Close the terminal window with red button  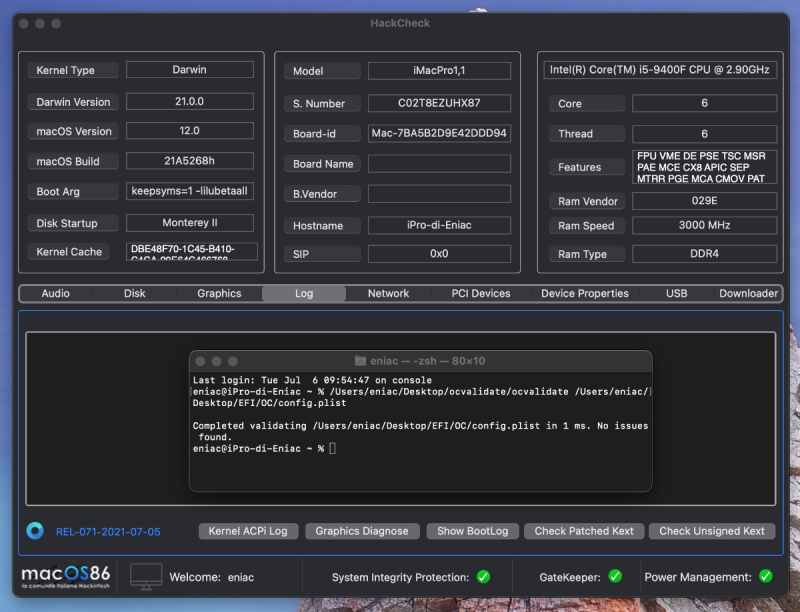coord(200,361)
